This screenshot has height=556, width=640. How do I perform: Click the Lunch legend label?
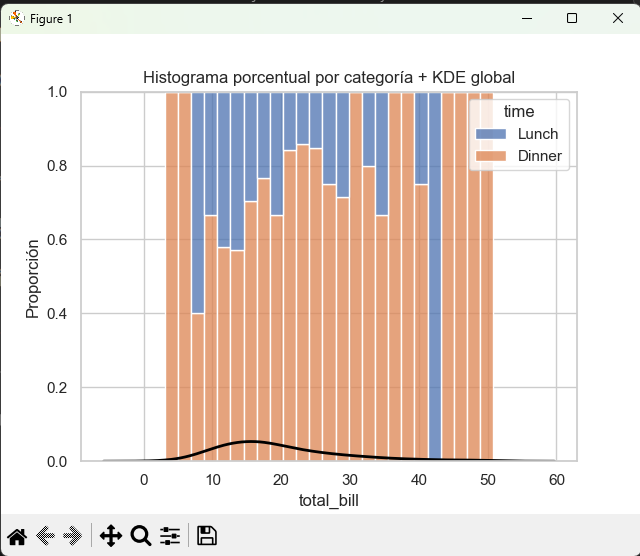coord(537,134)
